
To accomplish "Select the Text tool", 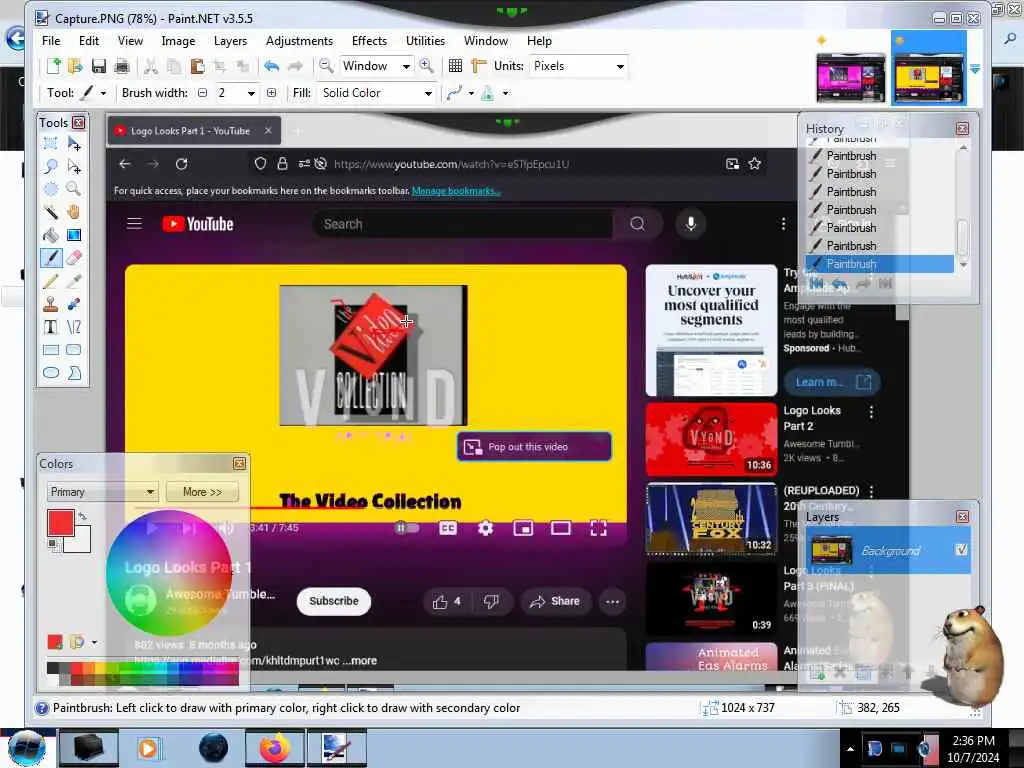I will coord(50,327).
